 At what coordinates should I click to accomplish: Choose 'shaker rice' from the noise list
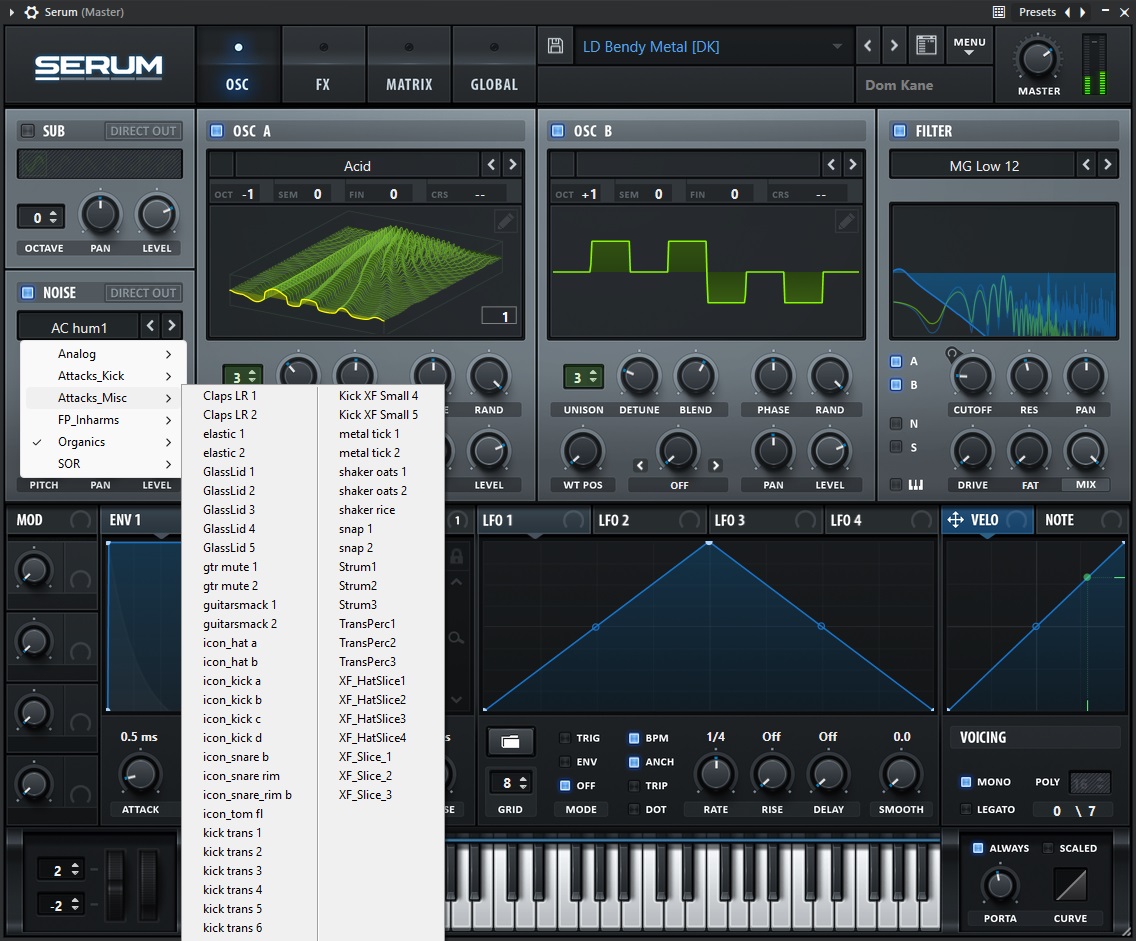[x=367, y=510]
